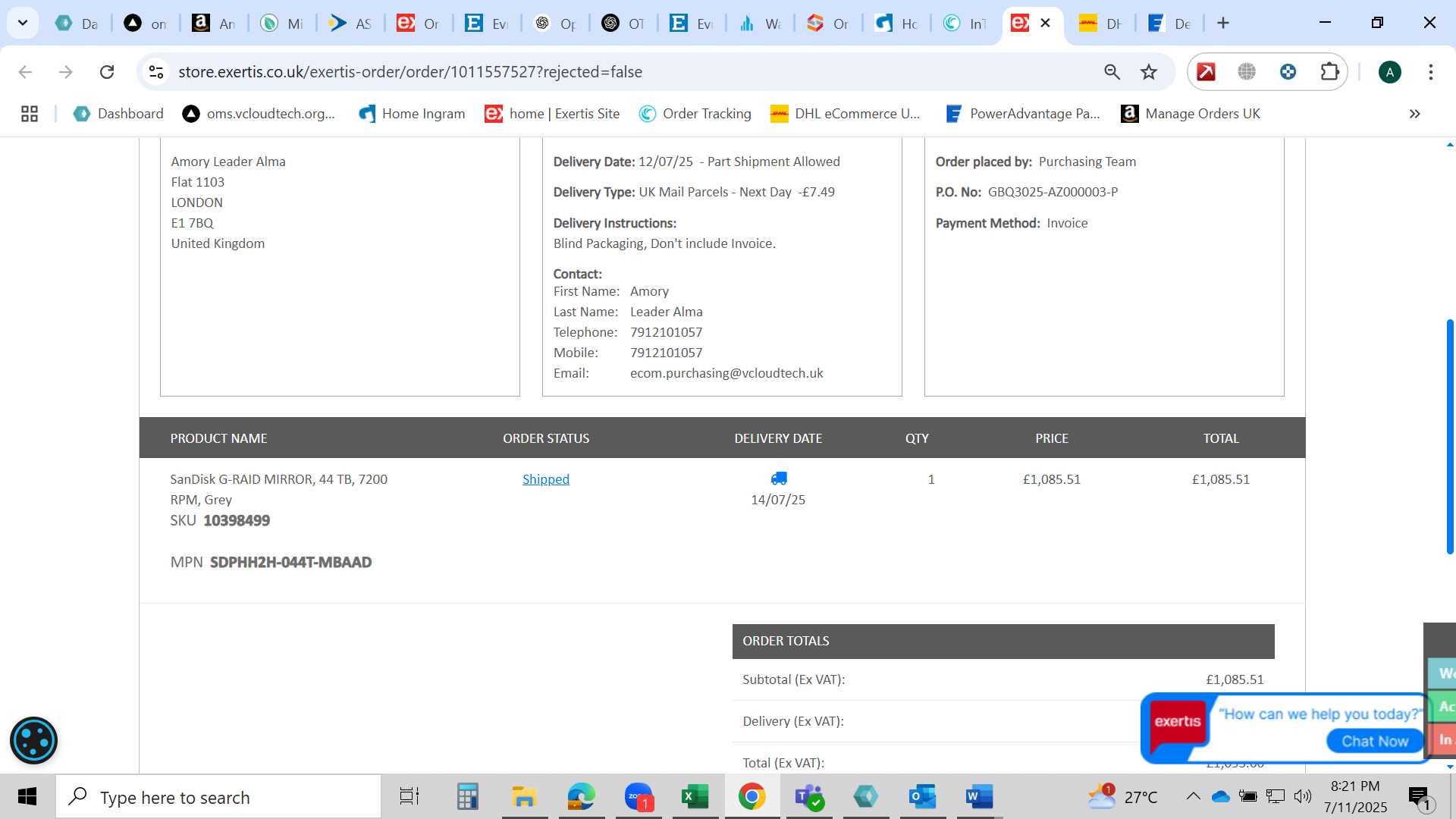Go forward with the browser forward arrow
This screenshot has height=819, width=1456.
point(66,72)
